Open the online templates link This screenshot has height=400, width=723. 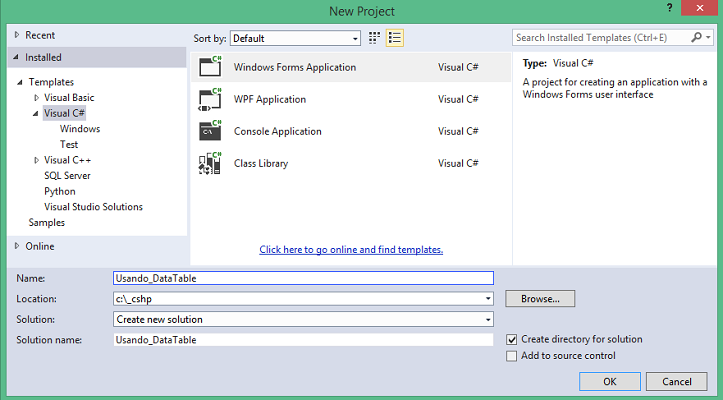pyautogui.click(x=351, y=250)
